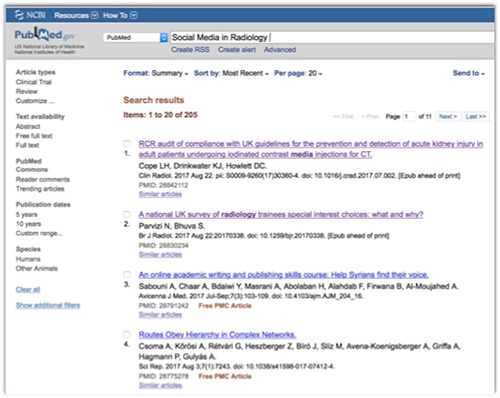Click the Clear all filters link
Viewport: 500px width, 398px height.
coord(28,289)
